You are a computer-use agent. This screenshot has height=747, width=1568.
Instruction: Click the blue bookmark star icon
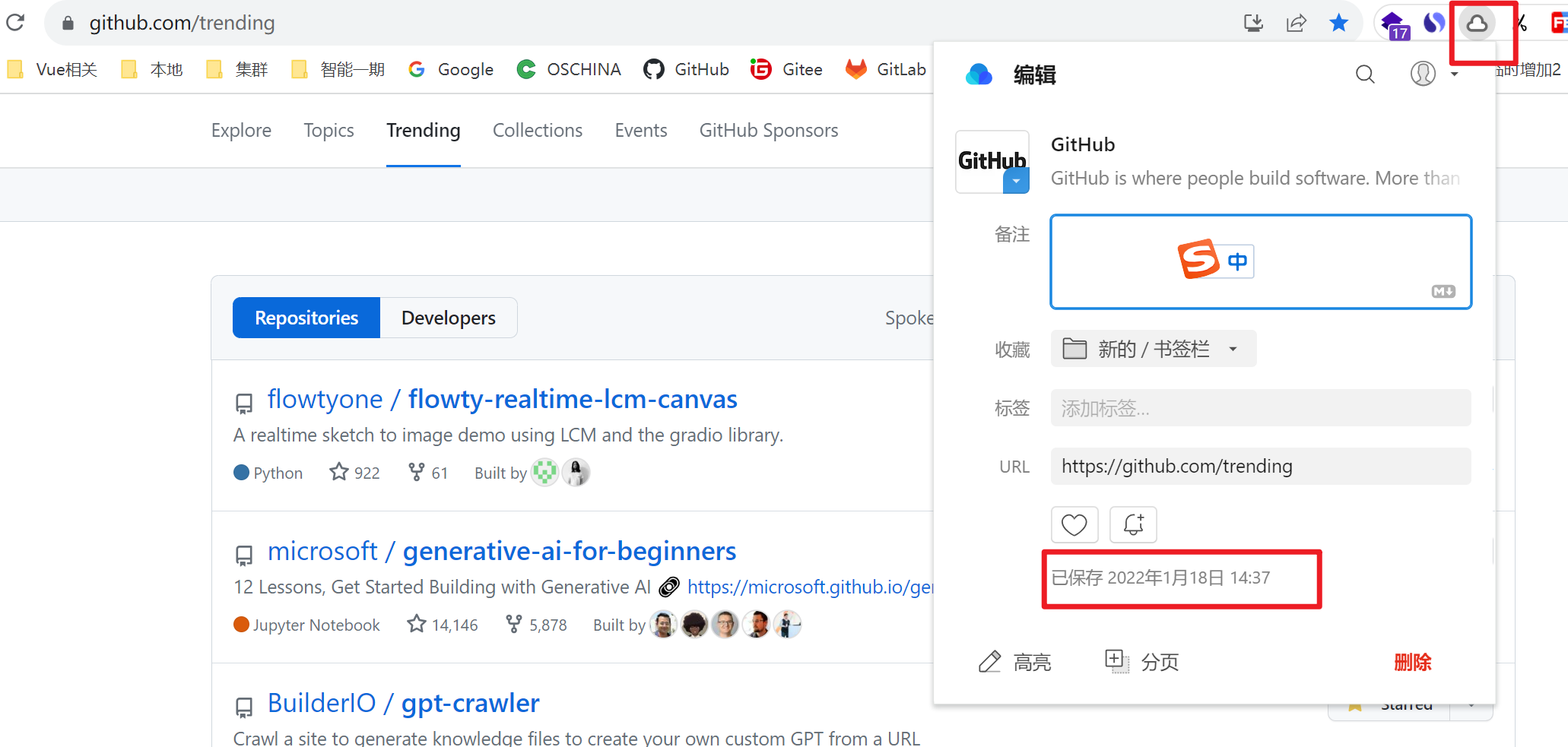[x=1338, y=24]
